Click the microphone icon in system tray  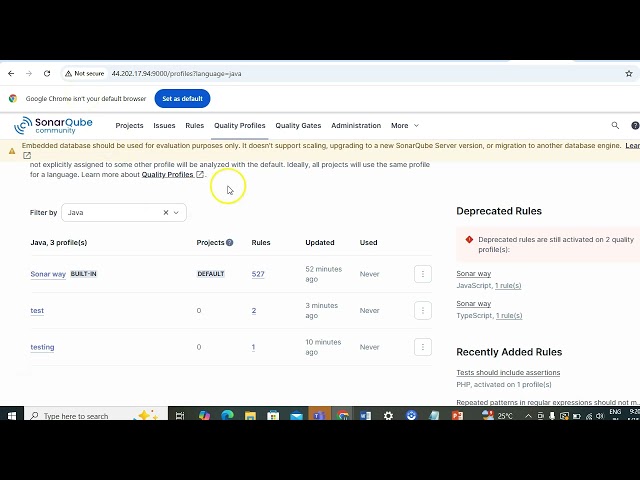click(552, 416)
